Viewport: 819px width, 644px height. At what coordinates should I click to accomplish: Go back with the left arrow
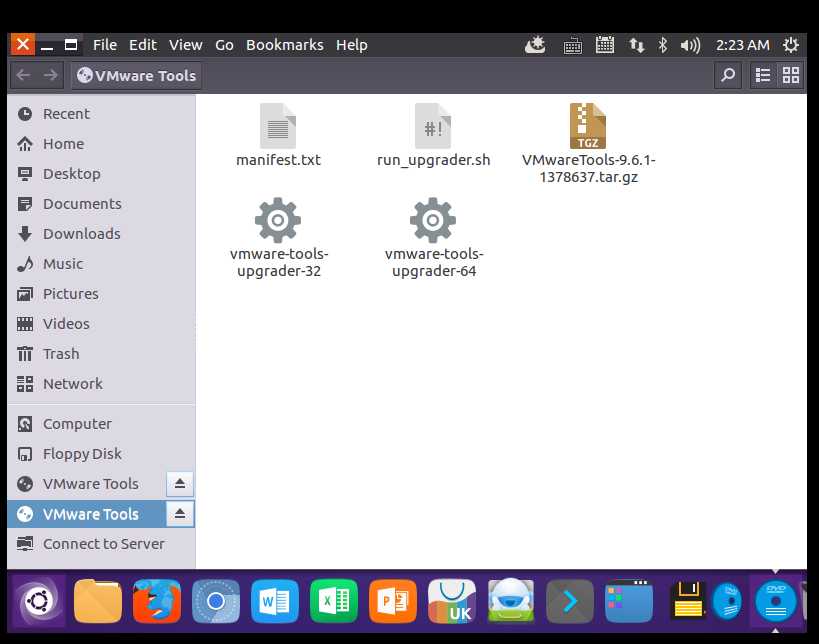coord(23,75)
